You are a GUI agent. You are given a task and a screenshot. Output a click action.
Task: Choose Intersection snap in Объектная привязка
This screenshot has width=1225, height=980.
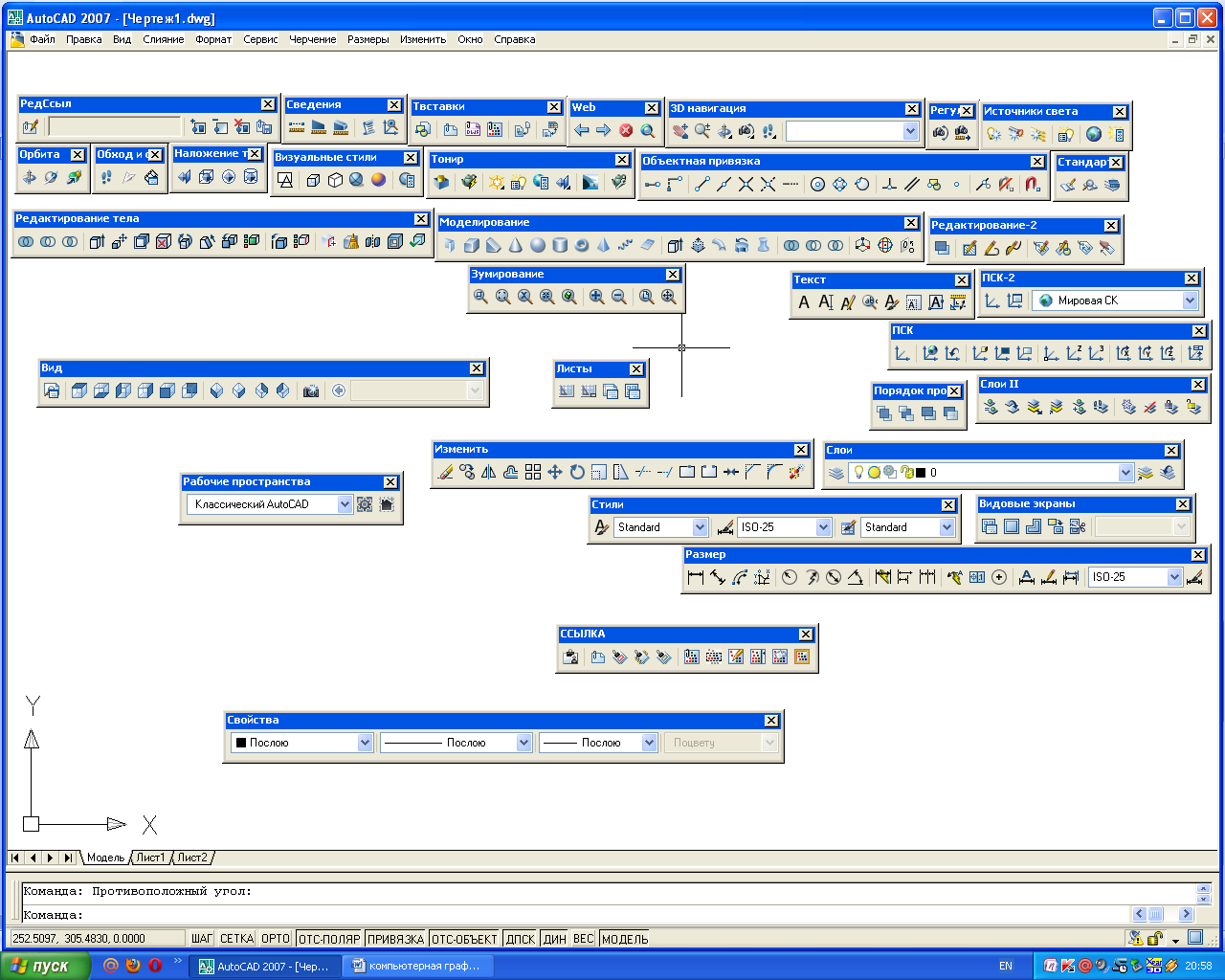click(x=746, y=185)
